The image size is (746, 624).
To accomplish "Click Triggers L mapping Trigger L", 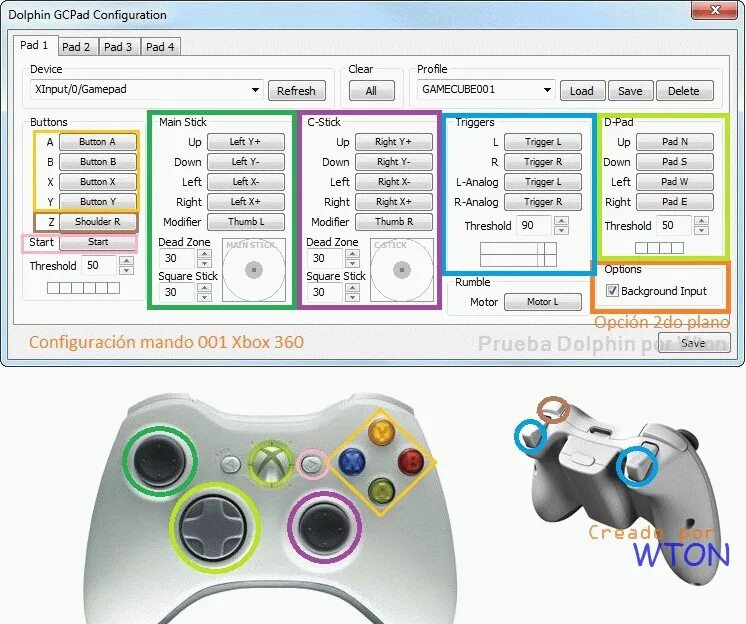I will 543,142.
